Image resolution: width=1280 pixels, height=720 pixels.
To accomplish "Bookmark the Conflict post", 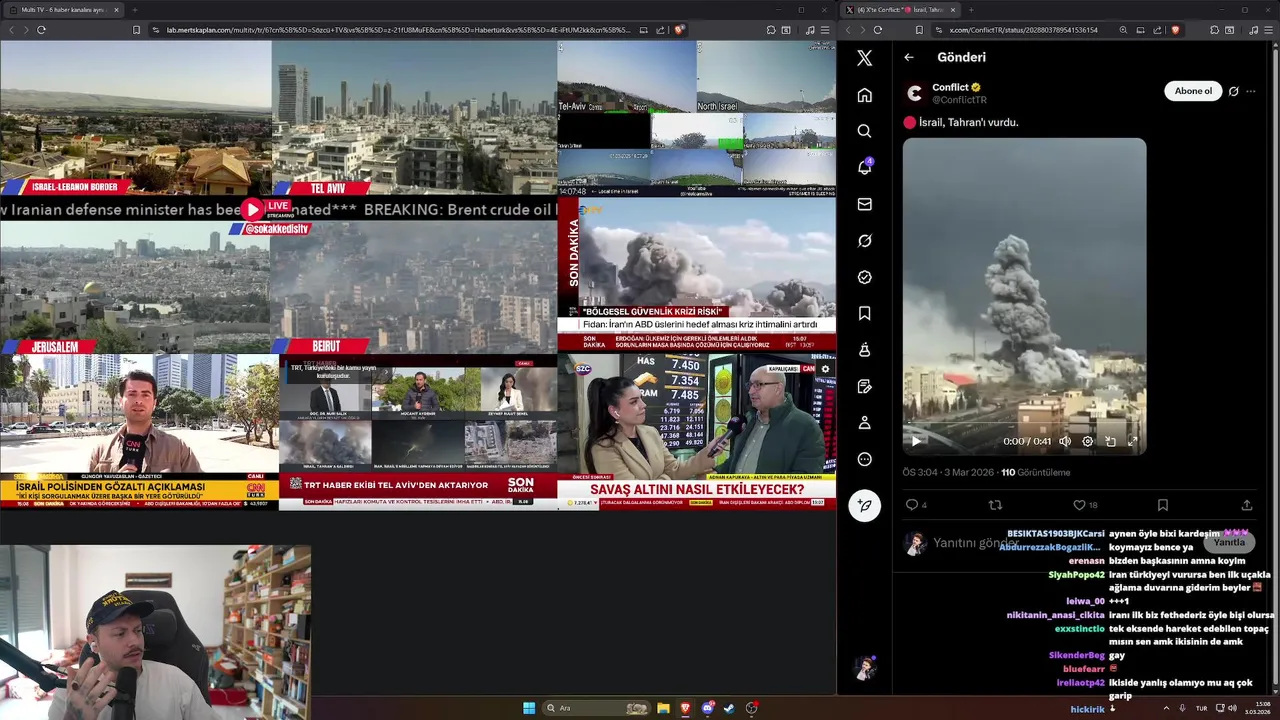I will click(1163, 505).
